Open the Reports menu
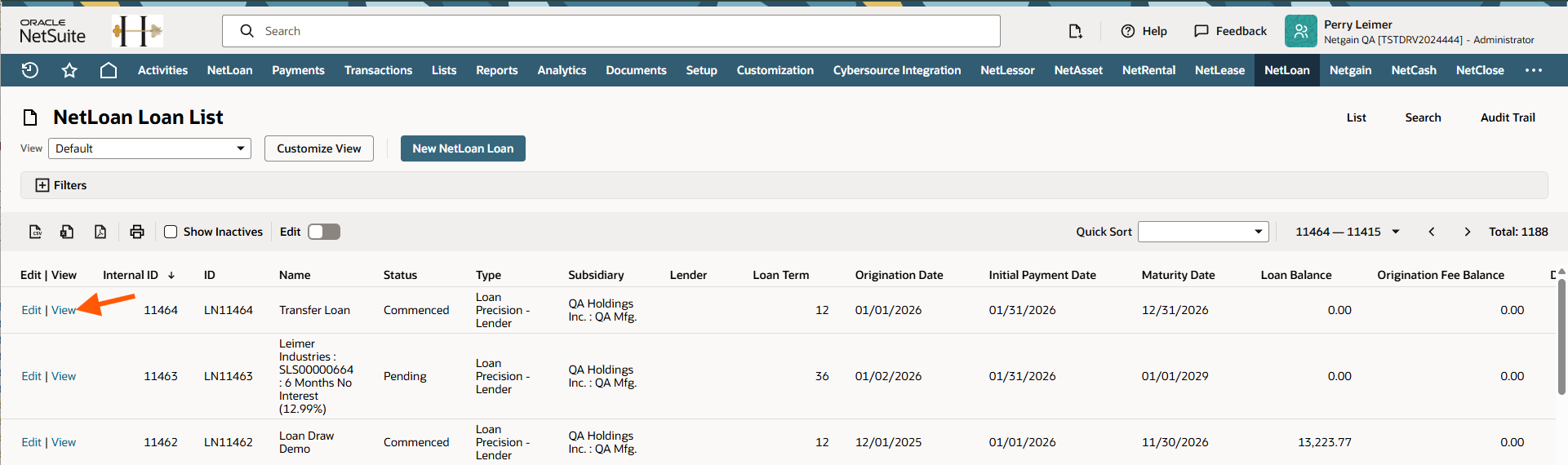Screen dimensions: 1568x465 pos(496,70)
